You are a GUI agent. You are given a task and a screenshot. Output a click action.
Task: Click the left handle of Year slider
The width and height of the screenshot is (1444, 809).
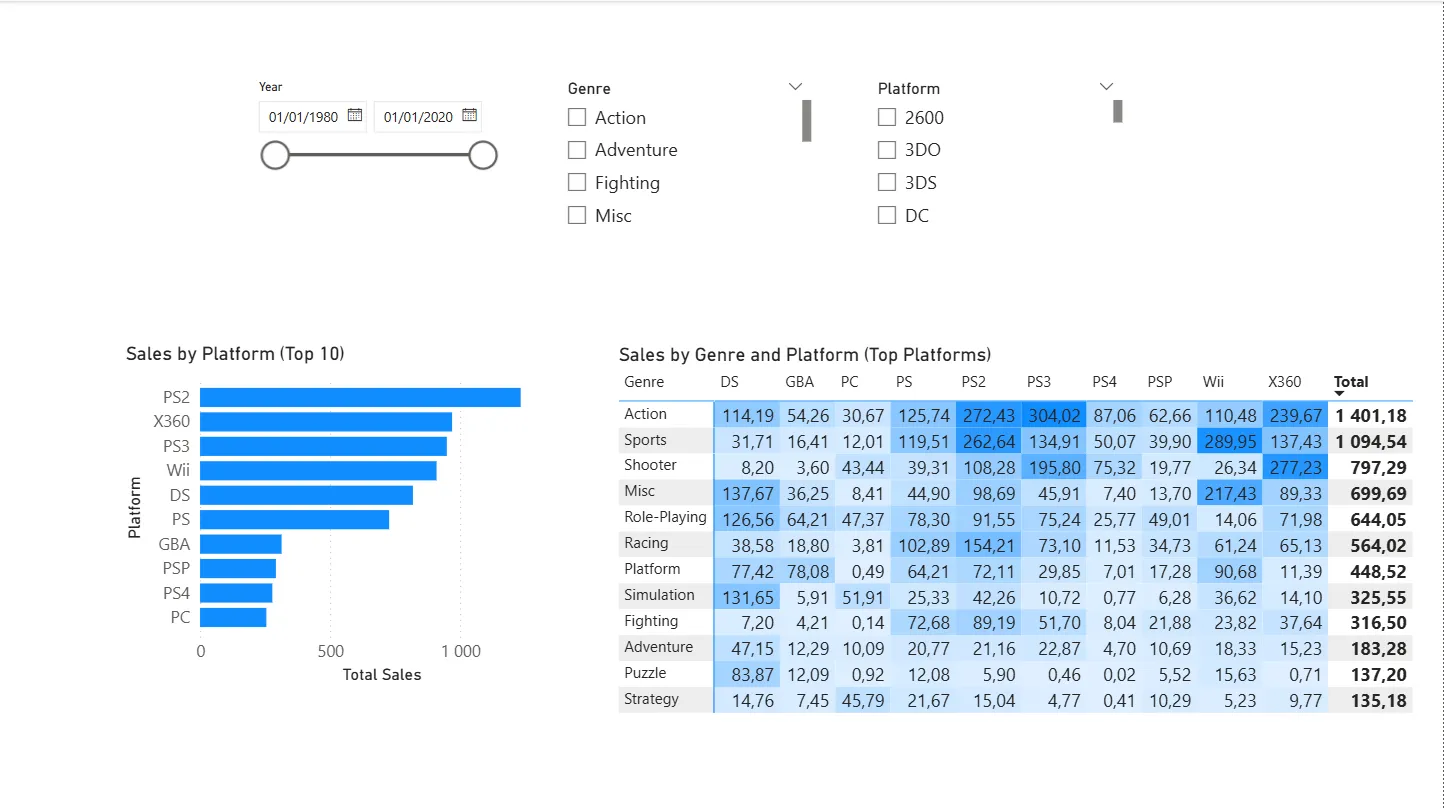pos(275,155)
